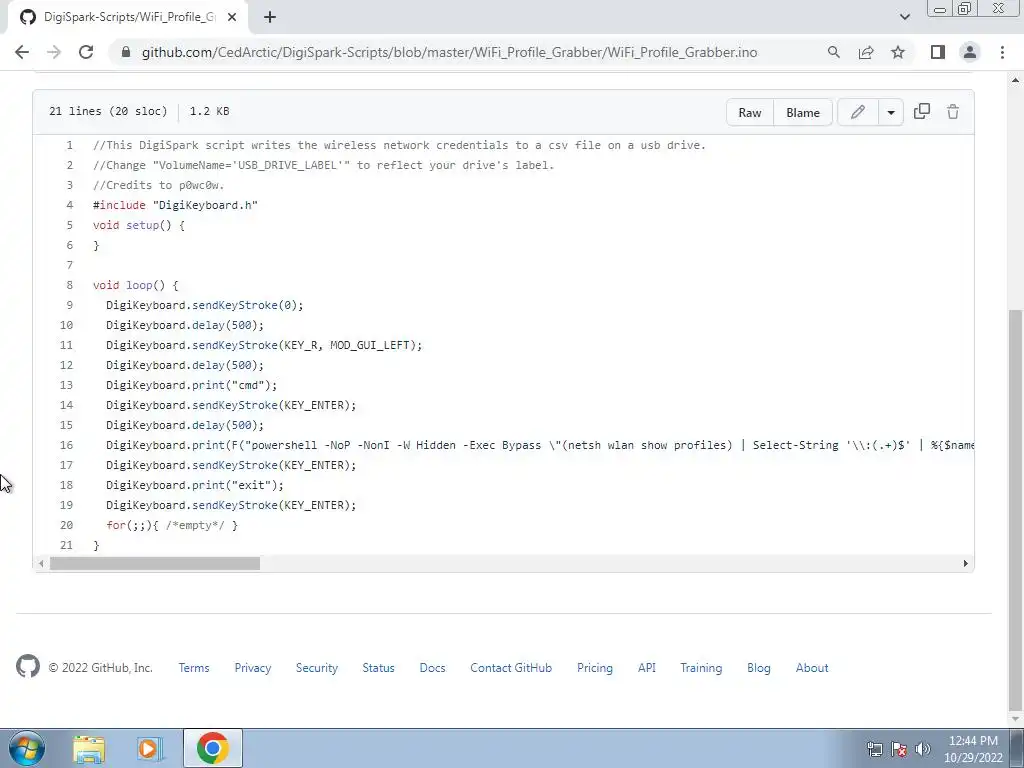Image resolution: width=1024 pixels, height=768 pixels.
Task: Click the GitHub footer logo
Action: 27,667
